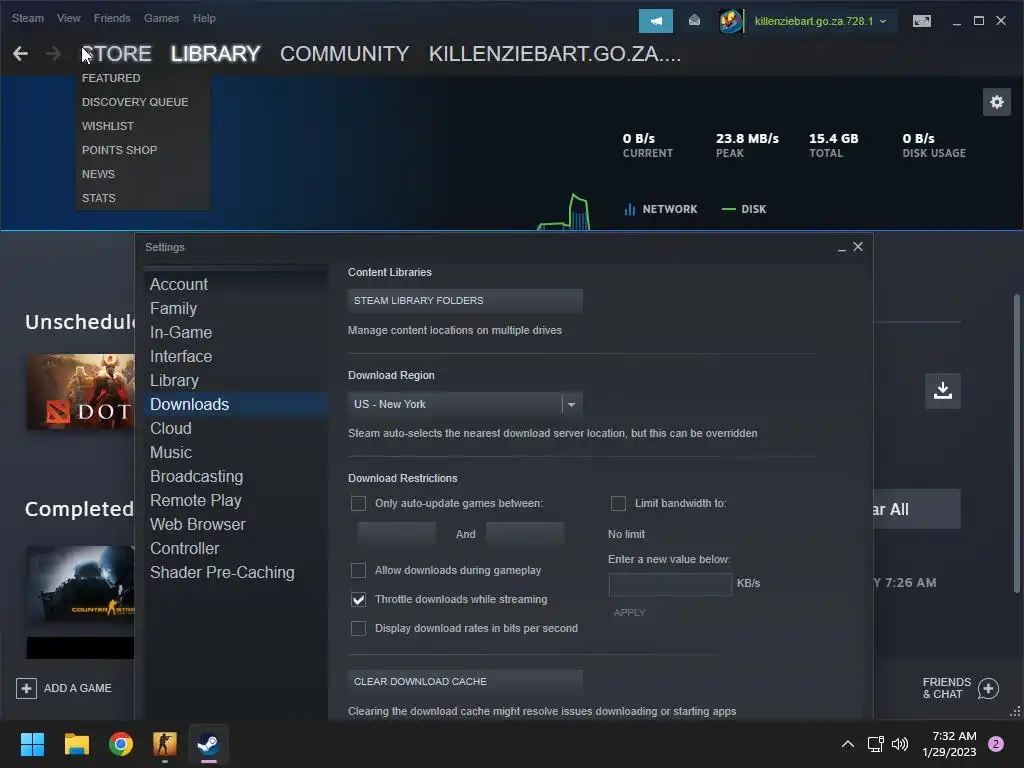Launch Chrome from taskbar
Screen dimensions: 1024x768
tap(121, 744)
